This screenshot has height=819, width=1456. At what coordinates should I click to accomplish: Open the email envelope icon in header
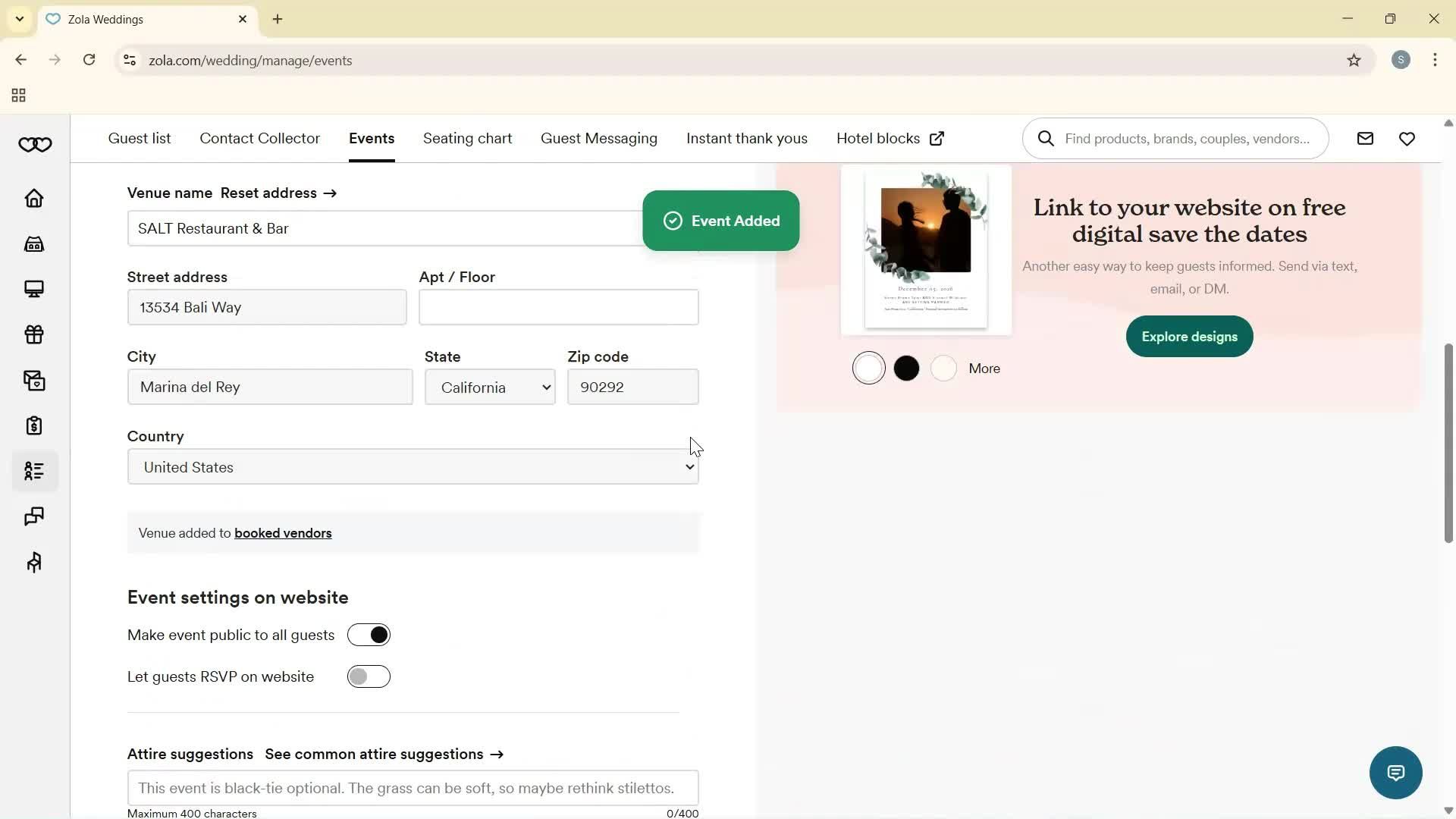click(x=1365, y=138)
